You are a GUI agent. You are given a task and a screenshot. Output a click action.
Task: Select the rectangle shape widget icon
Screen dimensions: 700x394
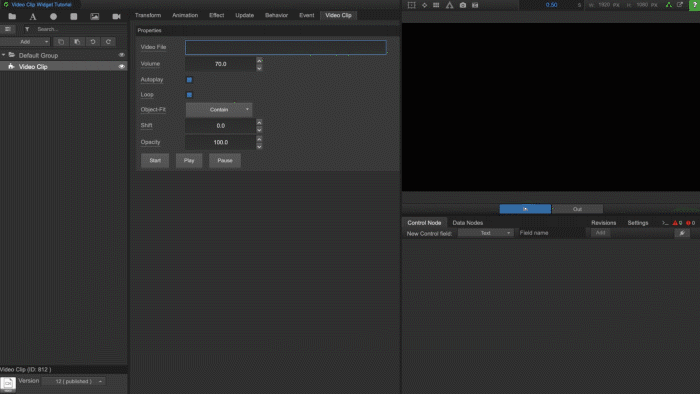[x=74, y=17]
